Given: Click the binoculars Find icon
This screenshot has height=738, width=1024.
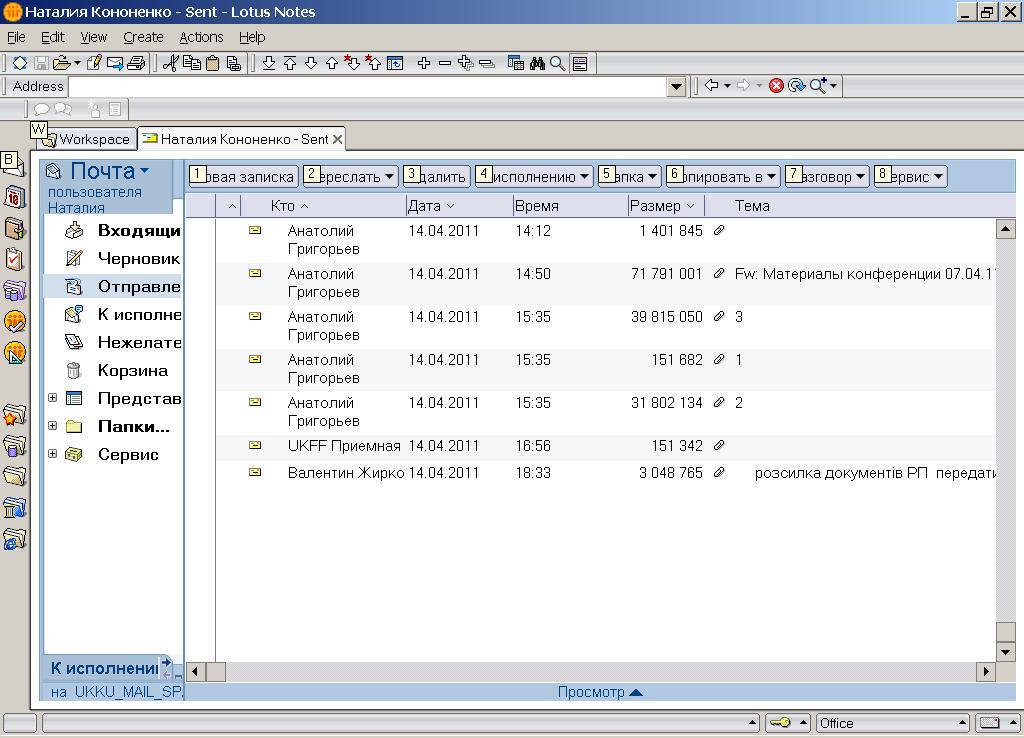Looking at the screenshot, I should [x=537, y=63].
